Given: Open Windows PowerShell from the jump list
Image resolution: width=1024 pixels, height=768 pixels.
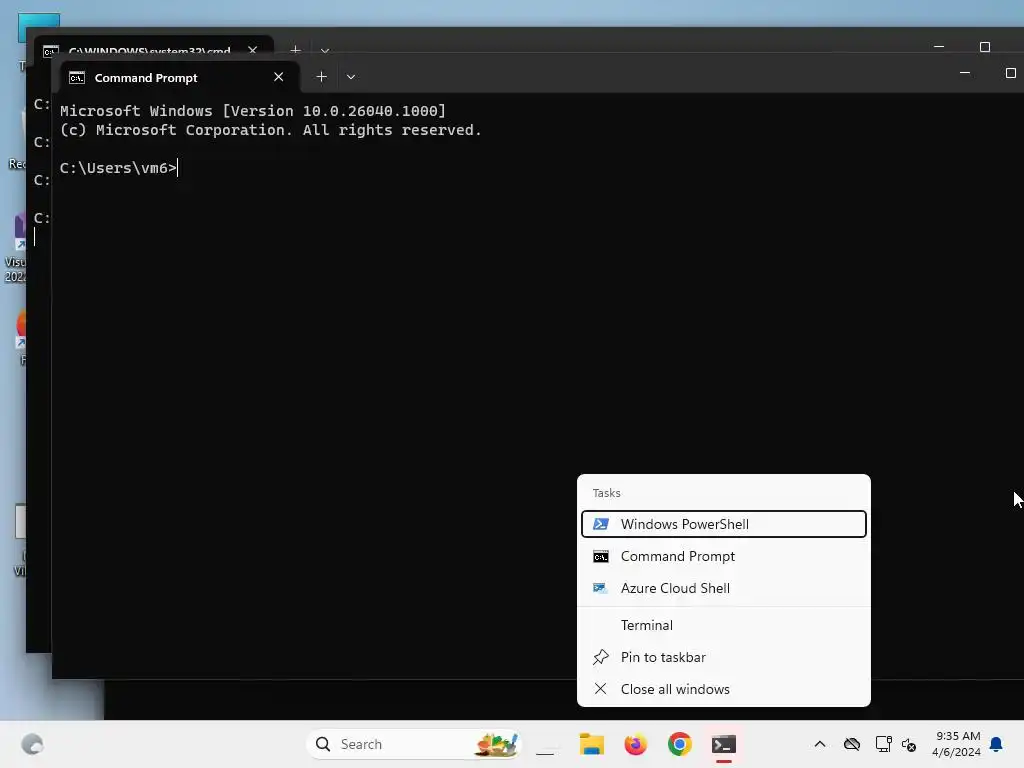Looking at the screenshot, I should (x=724, y=524).
